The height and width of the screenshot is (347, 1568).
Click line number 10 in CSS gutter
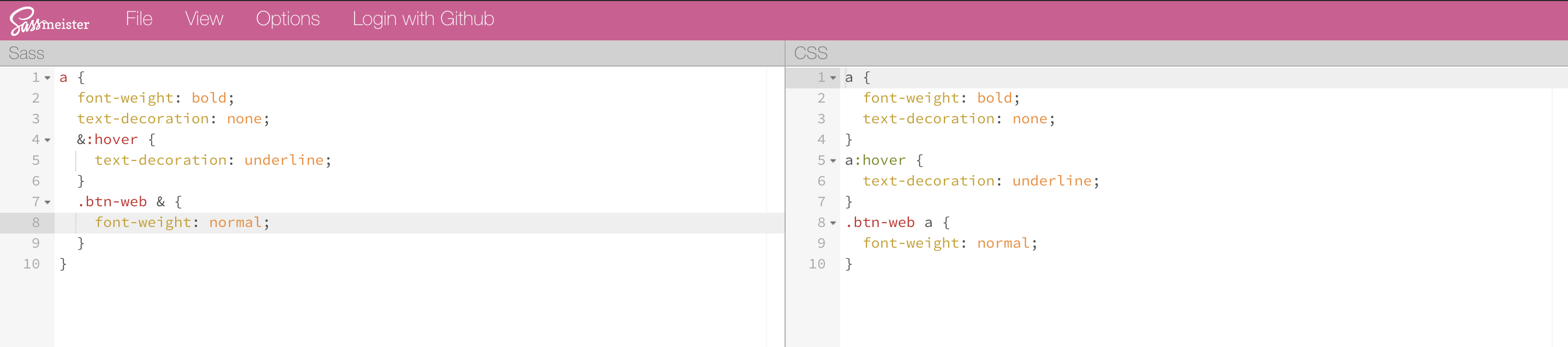click(x=817, y=264)
